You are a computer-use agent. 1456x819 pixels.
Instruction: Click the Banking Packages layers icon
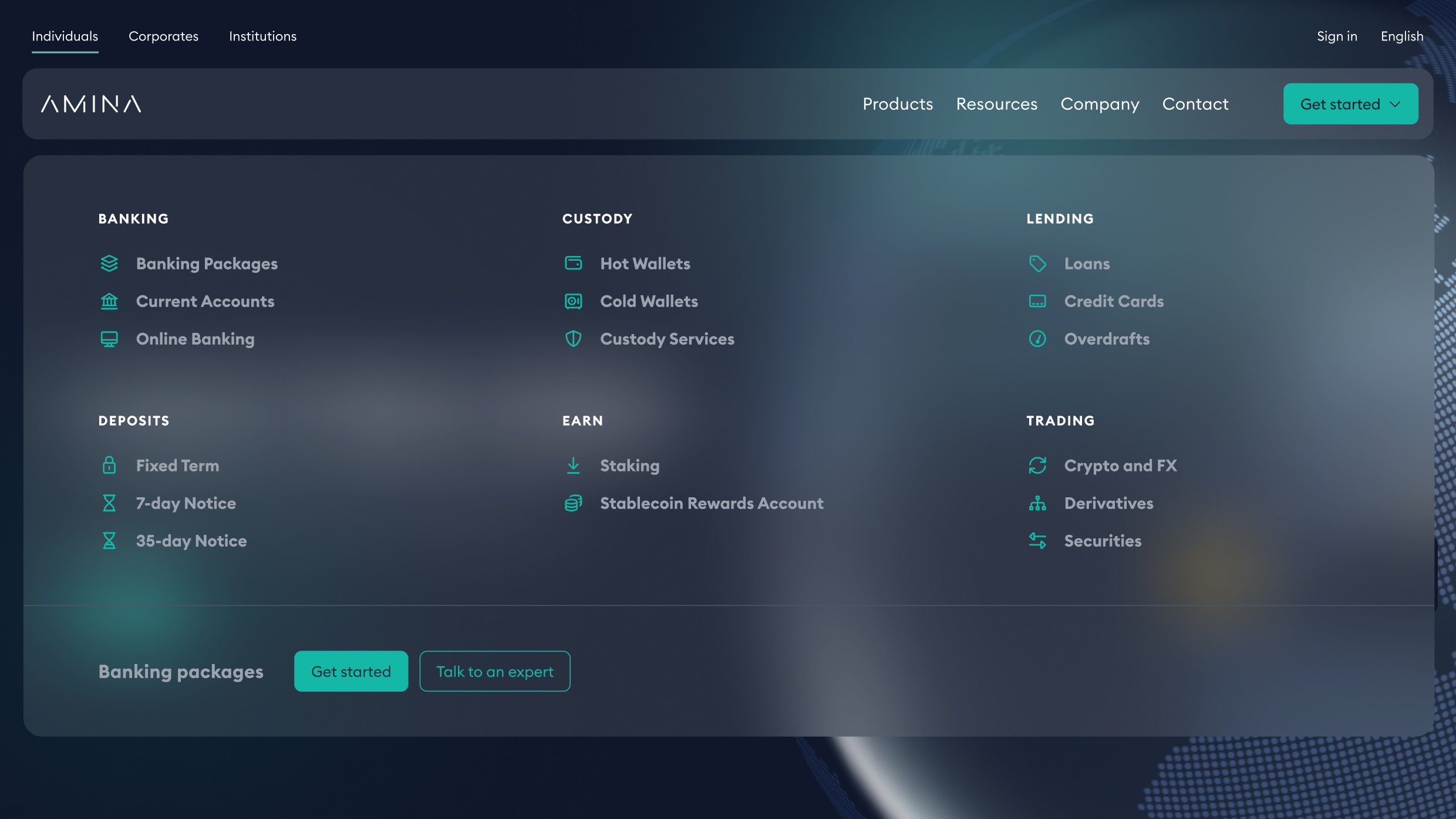(109, 264)
